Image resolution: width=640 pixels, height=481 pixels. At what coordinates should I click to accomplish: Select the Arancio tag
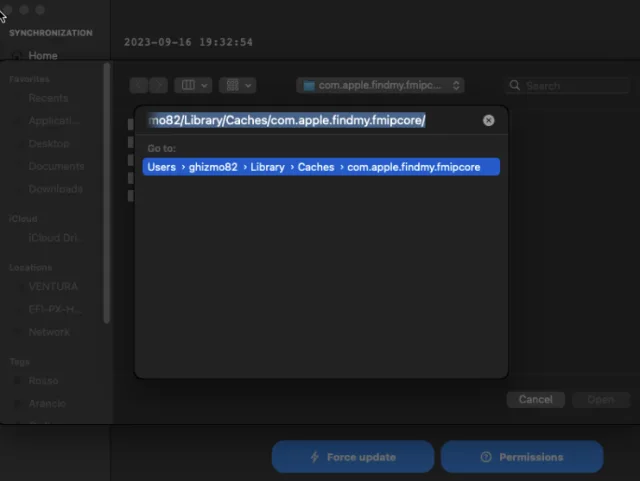[47, 403]
